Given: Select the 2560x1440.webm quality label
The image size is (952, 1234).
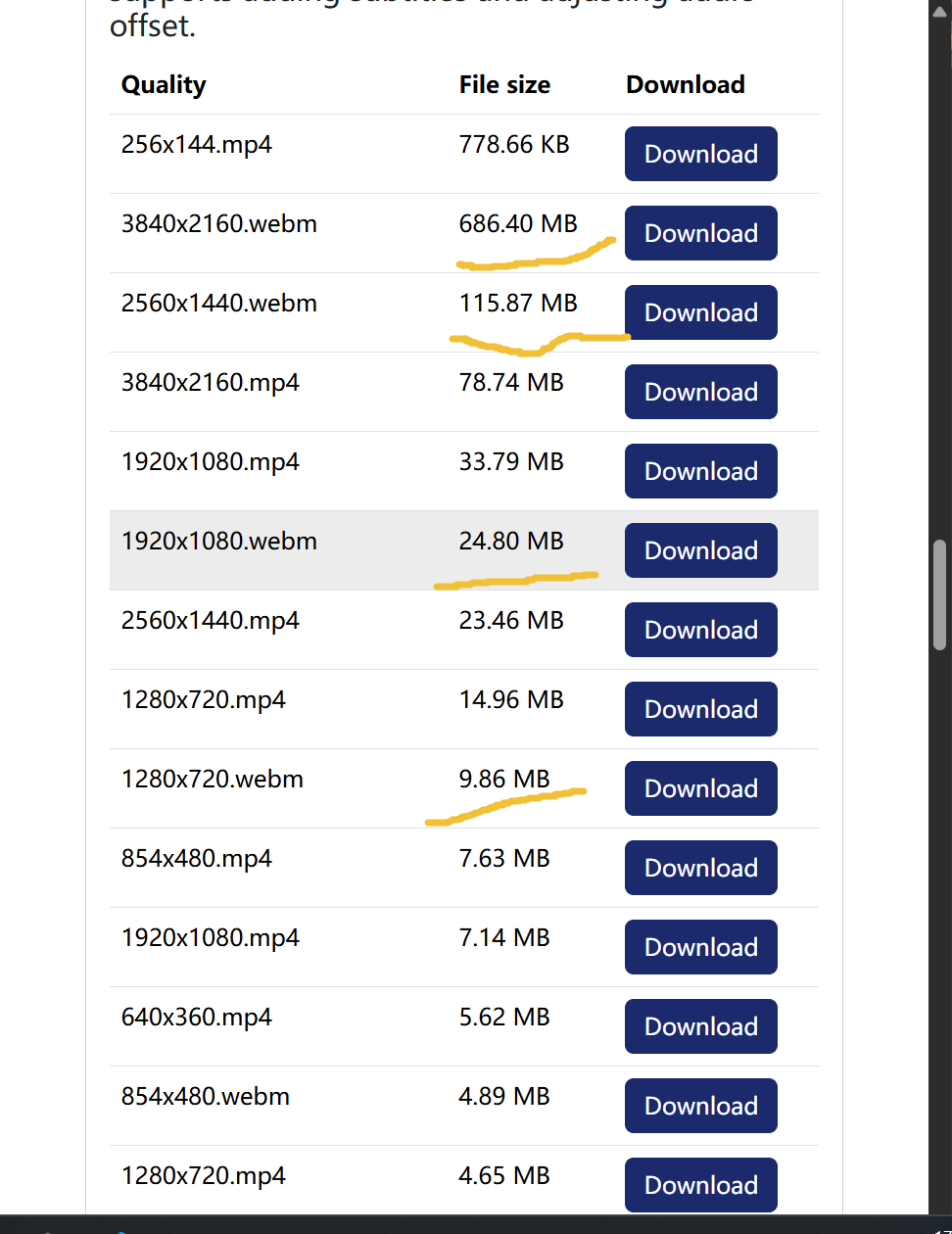Looking at the screenshot, I should click(219, 304).
